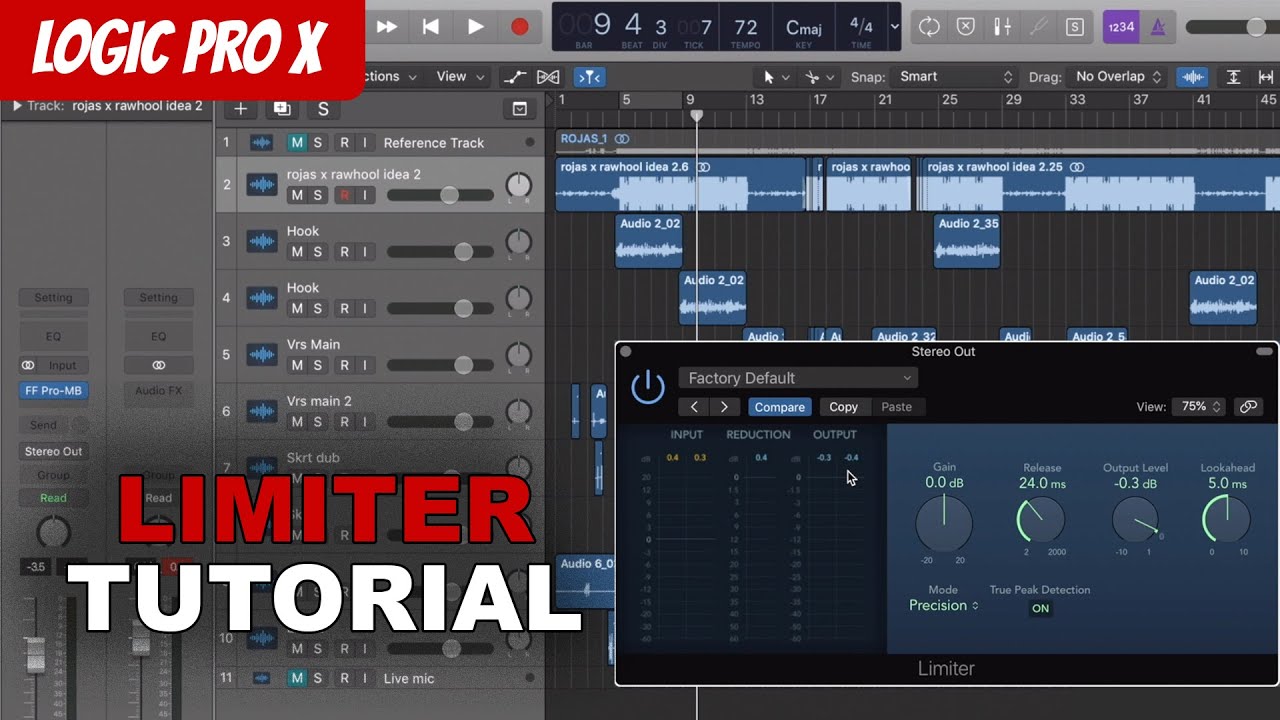Viewport: 1280px width, 720px height.
Task: Select the Audio 2_35 region
Action: click(x=967, y=243)
